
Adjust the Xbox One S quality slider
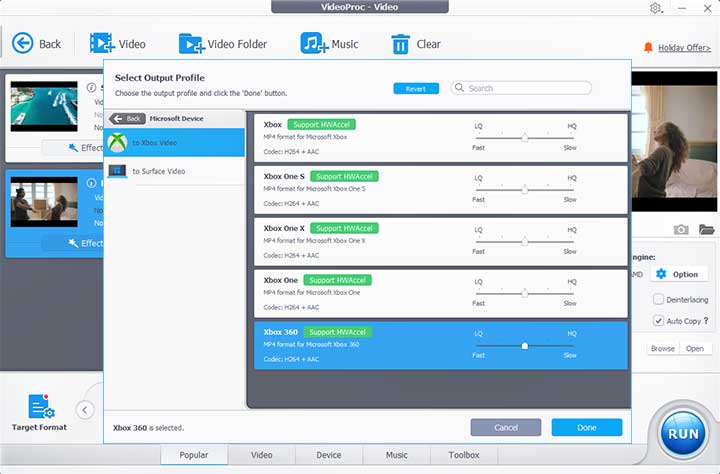click(525, 189)
